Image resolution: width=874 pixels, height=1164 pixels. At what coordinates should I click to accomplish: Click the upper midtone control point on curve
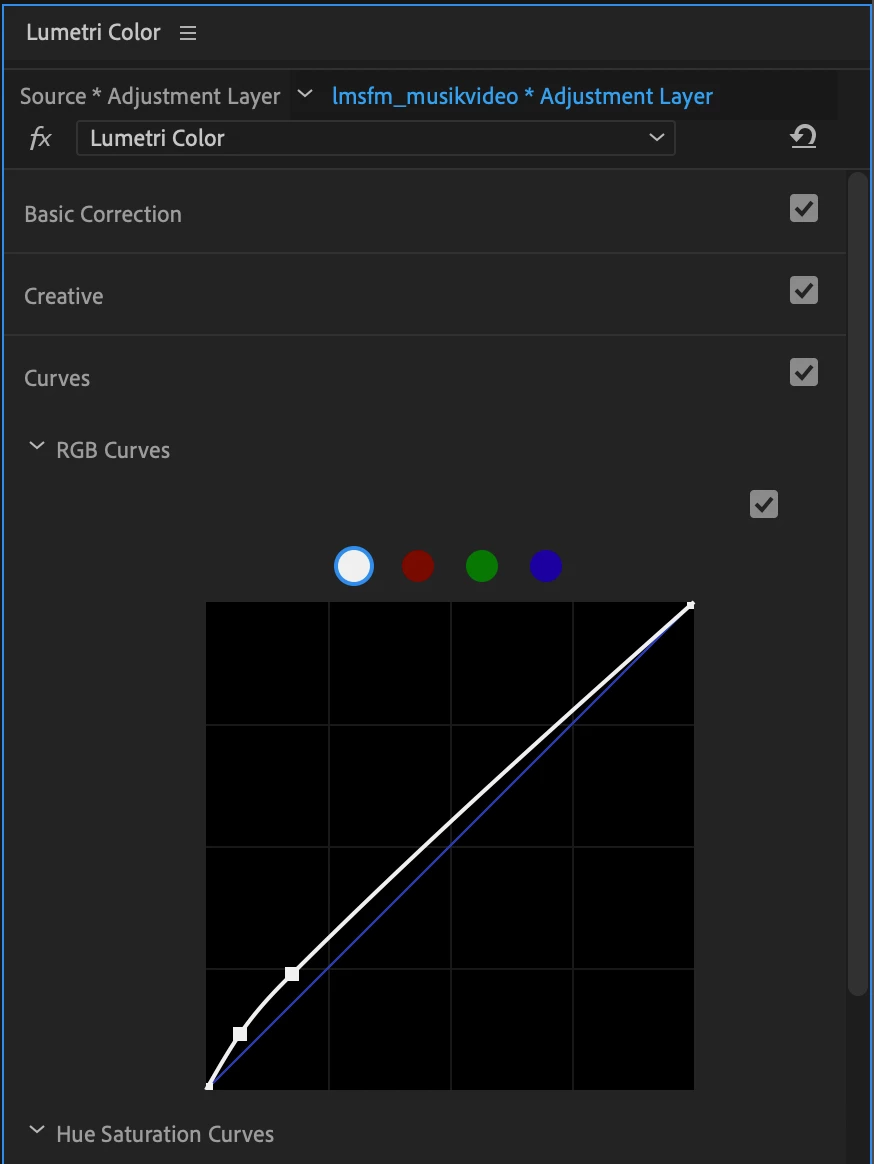click(x=293, y=974)
